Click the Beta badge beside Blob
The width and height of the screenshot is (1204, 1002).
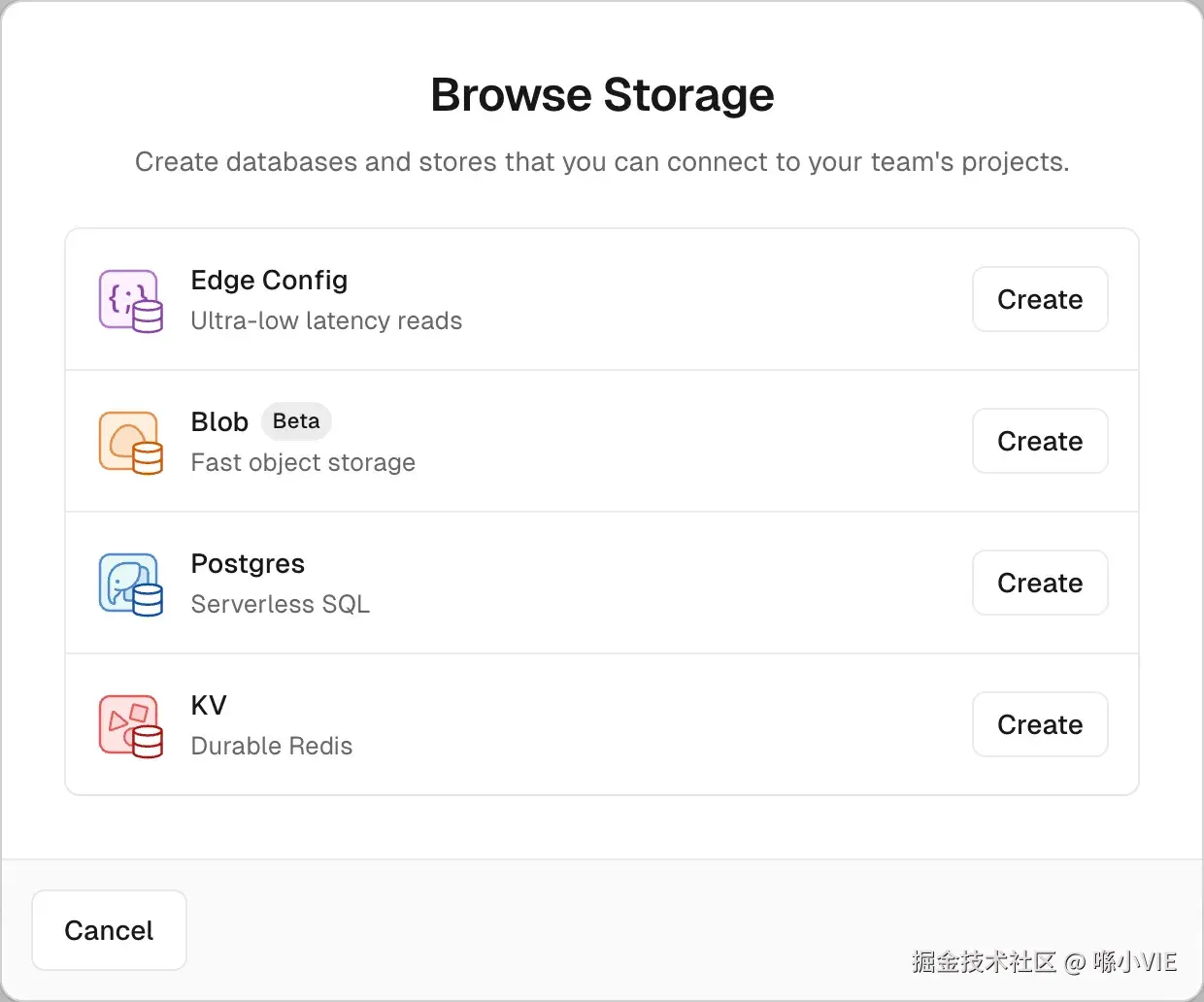[x=296, y=421]
